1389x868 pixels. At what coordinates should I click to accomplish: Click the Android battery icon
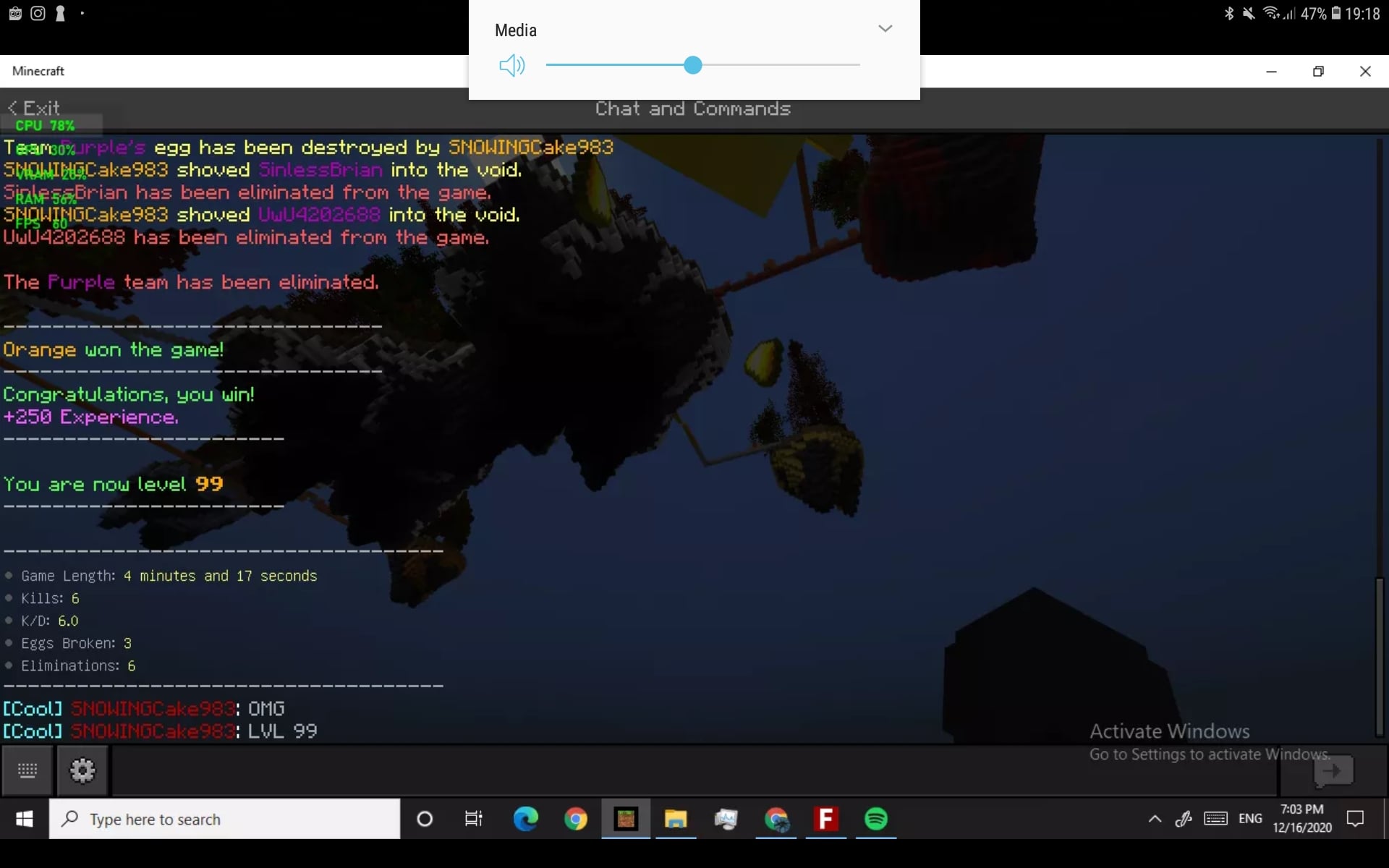1335,13
